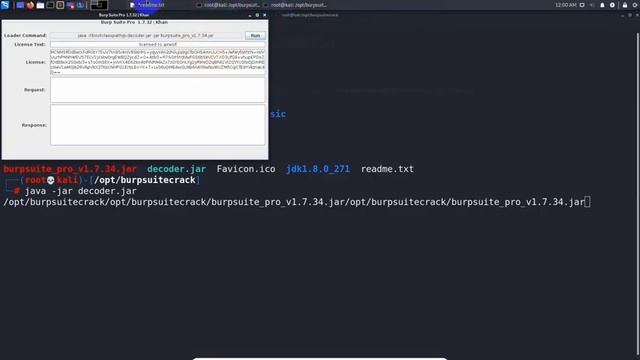Viewport: 640px width, 360px height.
Task: Open the file manager panel icon
Action: pos(40,5)
